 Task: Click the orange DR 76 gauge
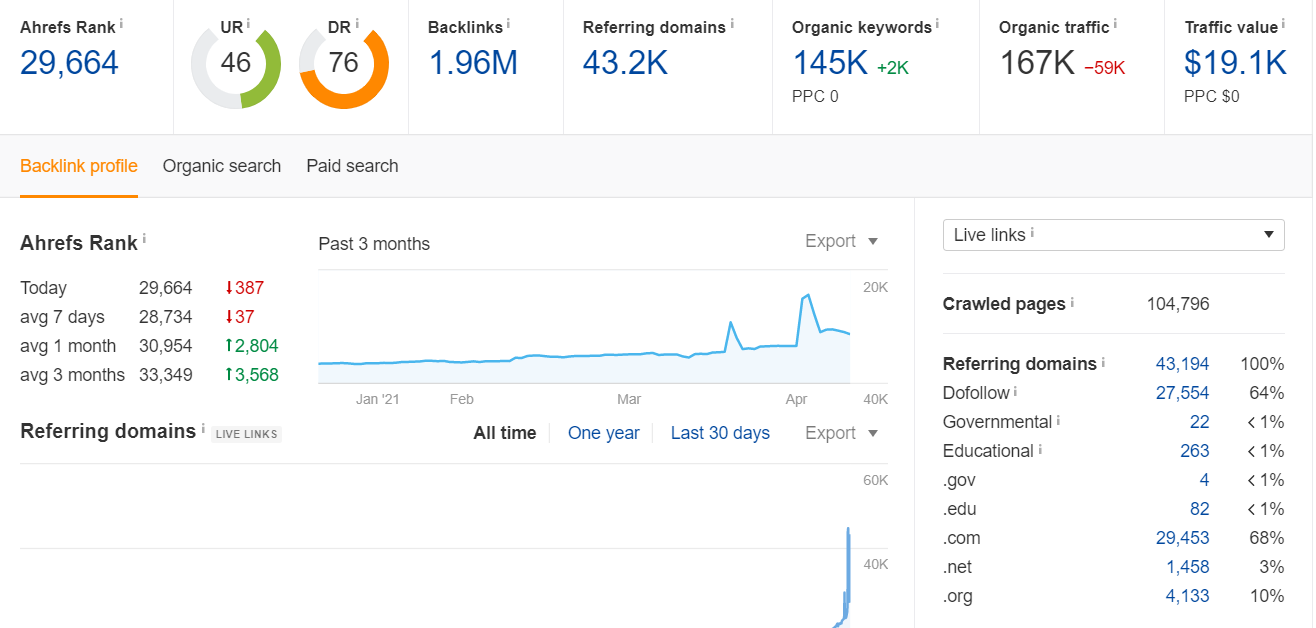pos(344,64)
